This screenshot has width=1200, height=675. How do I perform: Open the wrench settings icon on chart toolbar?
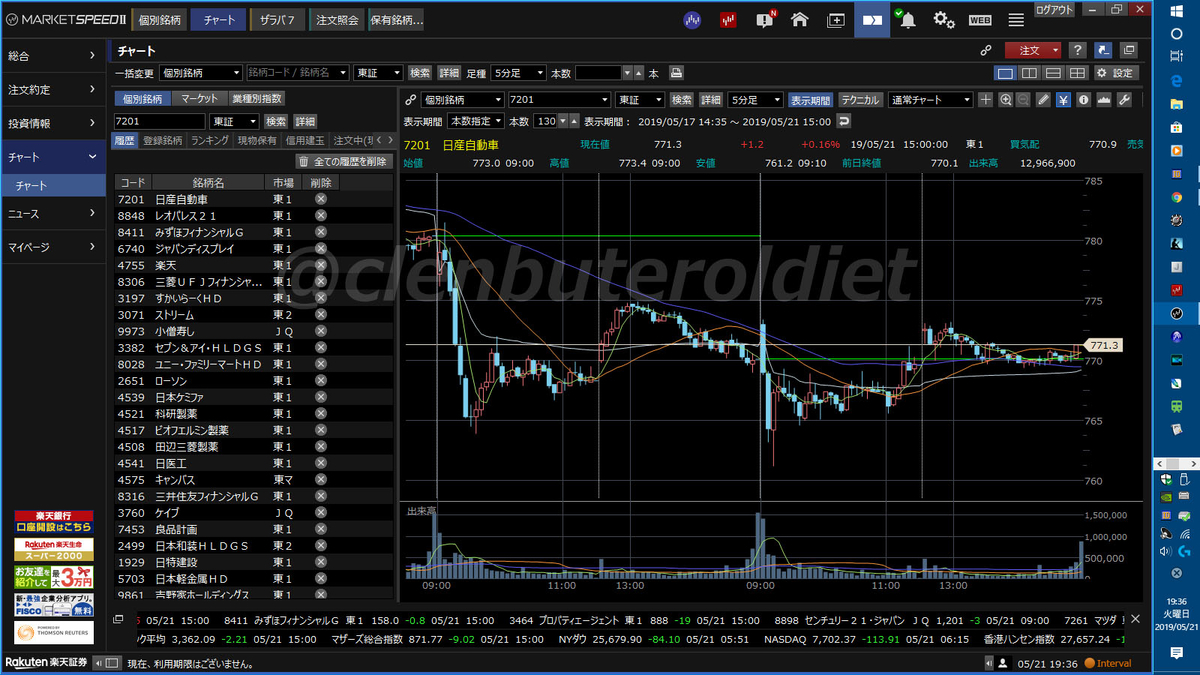(x=1124, y=100)
